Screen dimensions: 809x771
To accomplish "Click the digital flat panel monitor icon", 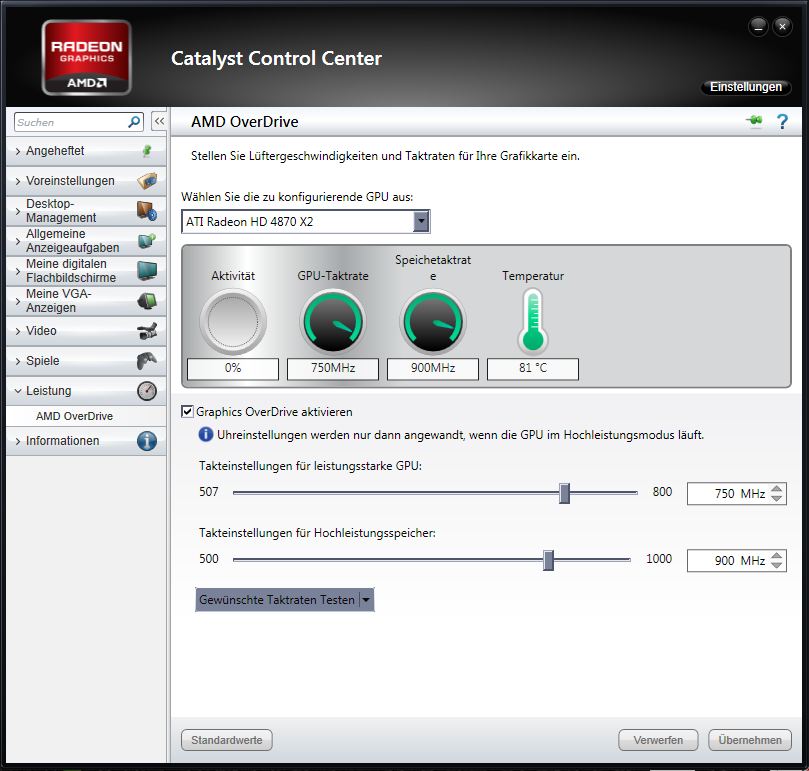I will pos(147,270).
